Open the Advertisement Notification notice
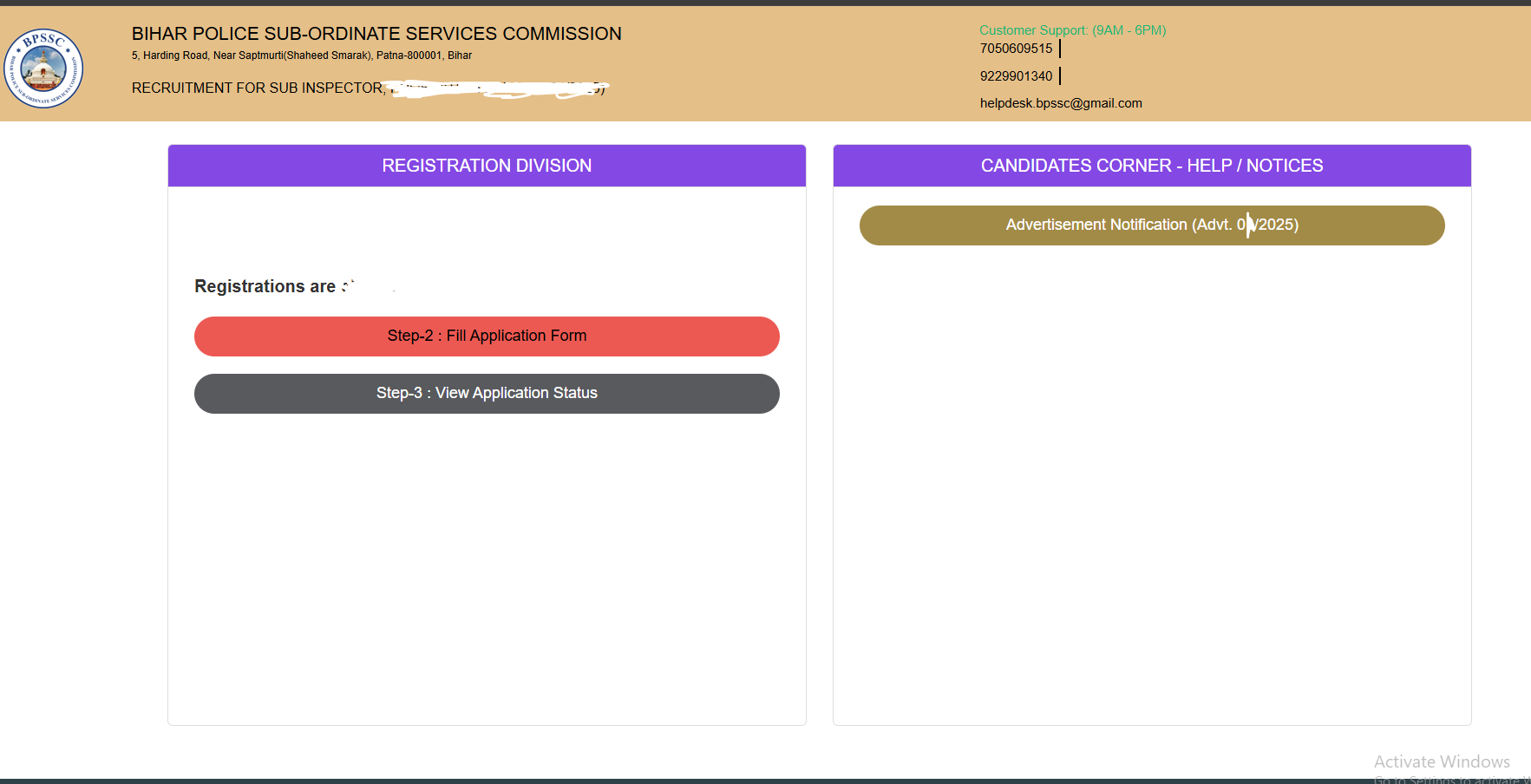The height and width of the screenshot is (784, 1531). click(x=1151, y=225)
